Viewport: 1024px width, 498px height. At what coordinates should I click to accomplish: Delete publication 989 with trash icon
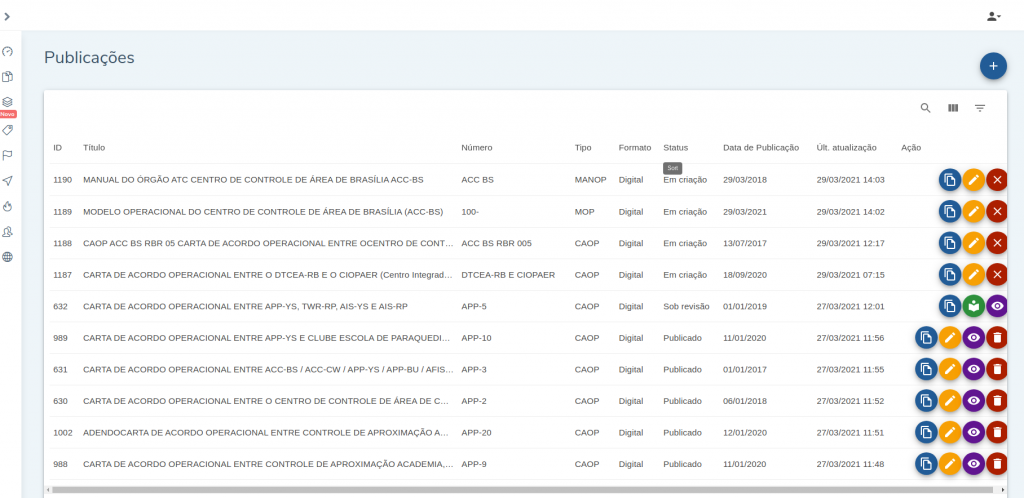pos(997,337)
